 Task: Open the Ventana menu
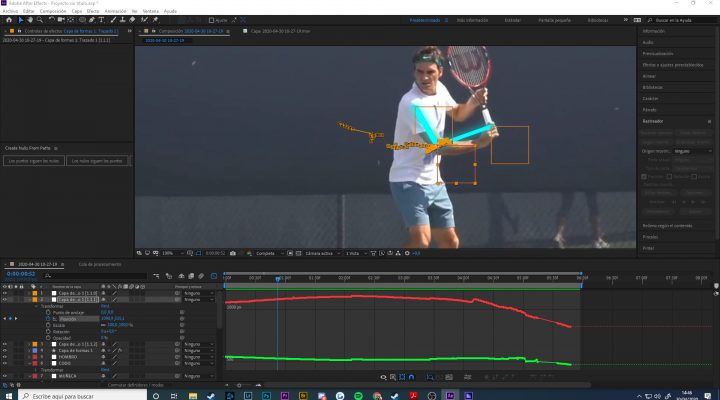[151, 11]
